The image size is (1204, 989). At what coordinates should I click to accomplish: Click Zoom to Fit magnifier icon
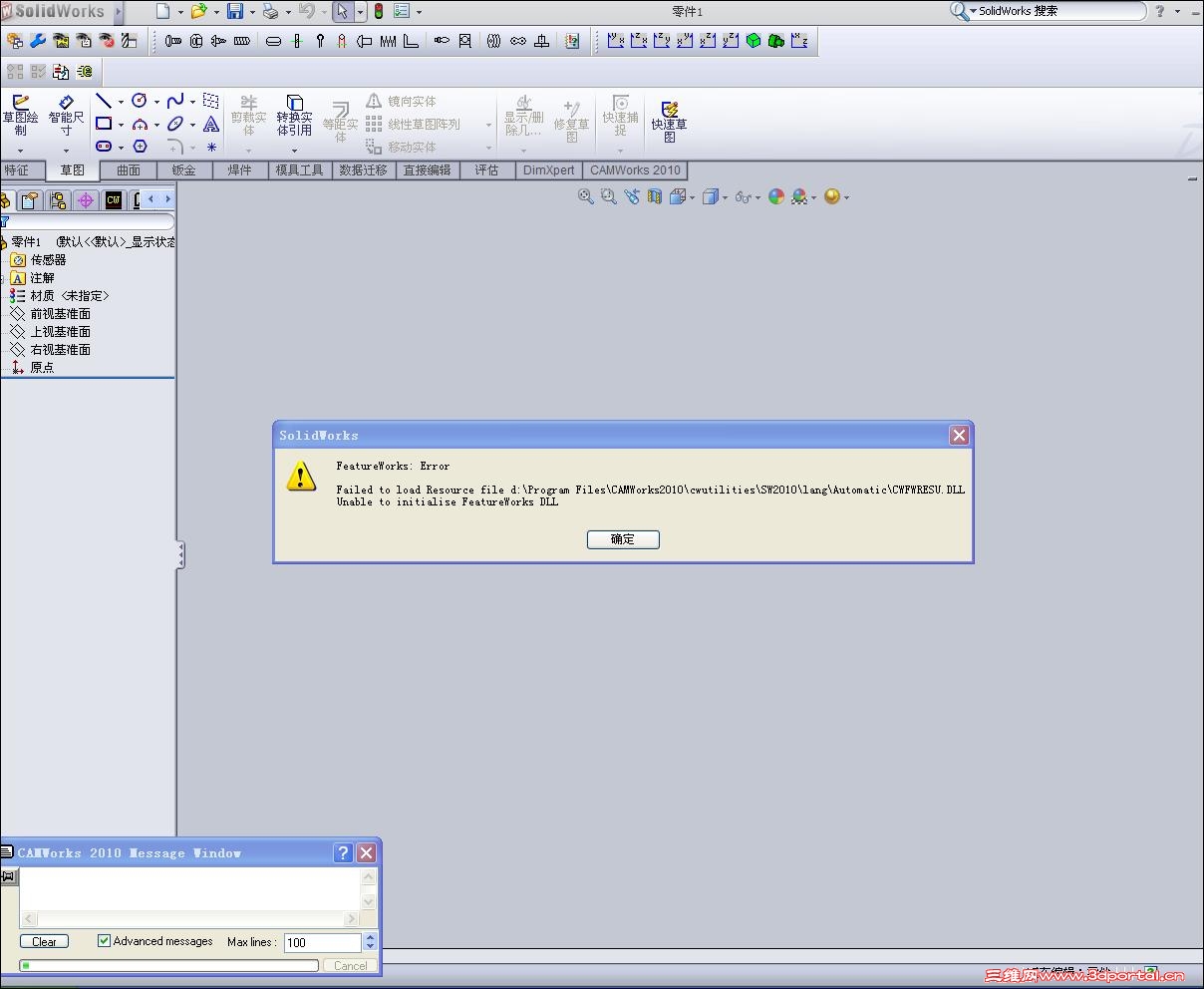click(586, 196)
